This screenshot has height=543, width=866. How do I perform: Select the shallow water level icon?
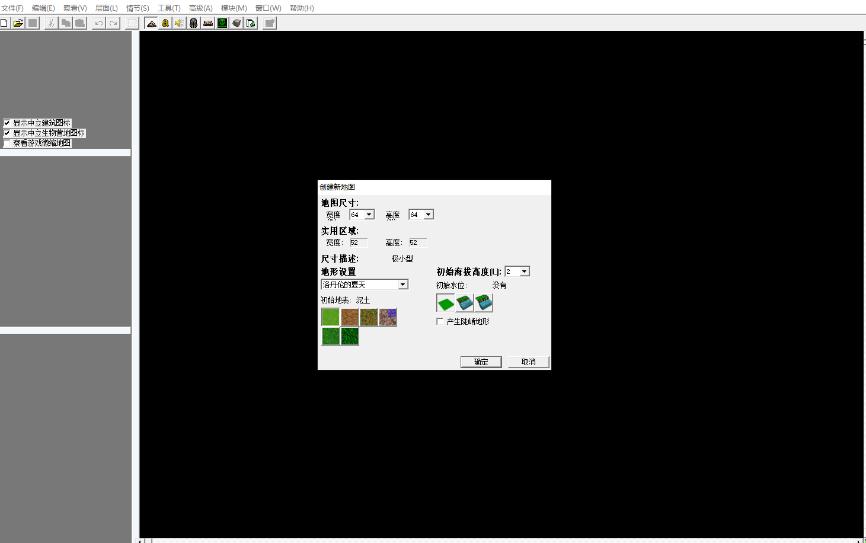click(x=465, y=303)
